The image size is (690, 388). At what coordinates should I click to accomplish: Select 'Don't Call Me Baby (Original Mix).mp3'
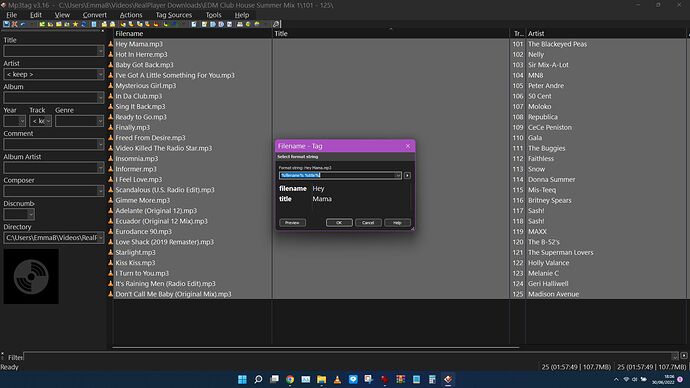(x=173, y=294)
